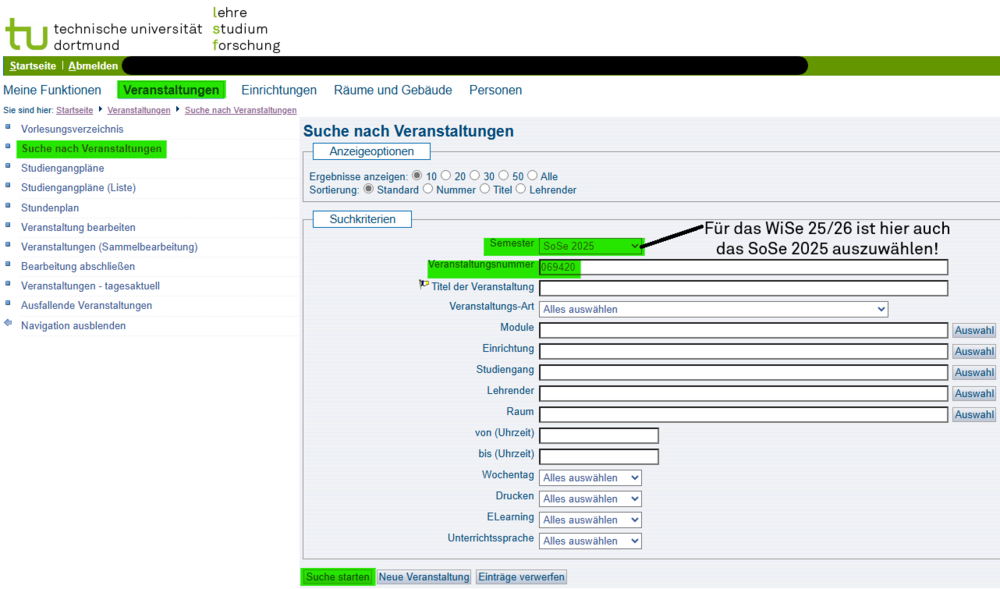Open Studiengangpläne in sidebar
The height and width of the screenshot is (589, 1000).
[x=62, y=168]
